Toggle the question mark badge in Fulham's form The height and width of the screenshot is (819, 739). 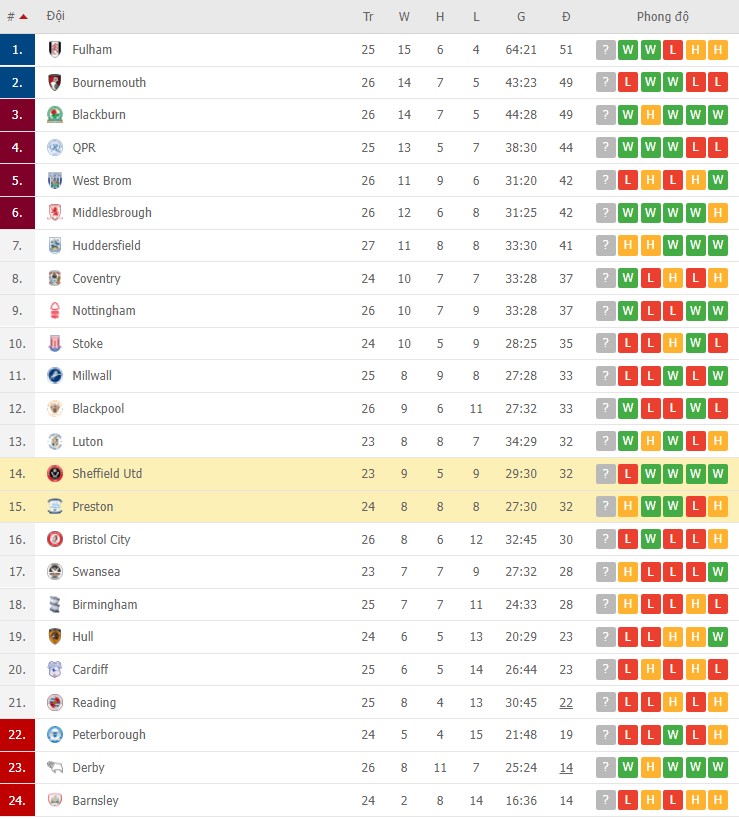coord(605,49)
